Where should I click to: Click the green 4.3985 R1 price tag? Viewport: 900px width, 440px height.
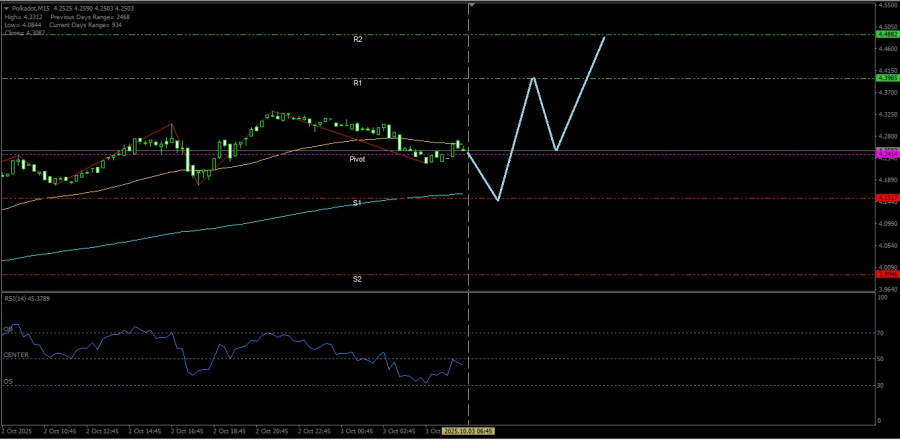(886, 78)
